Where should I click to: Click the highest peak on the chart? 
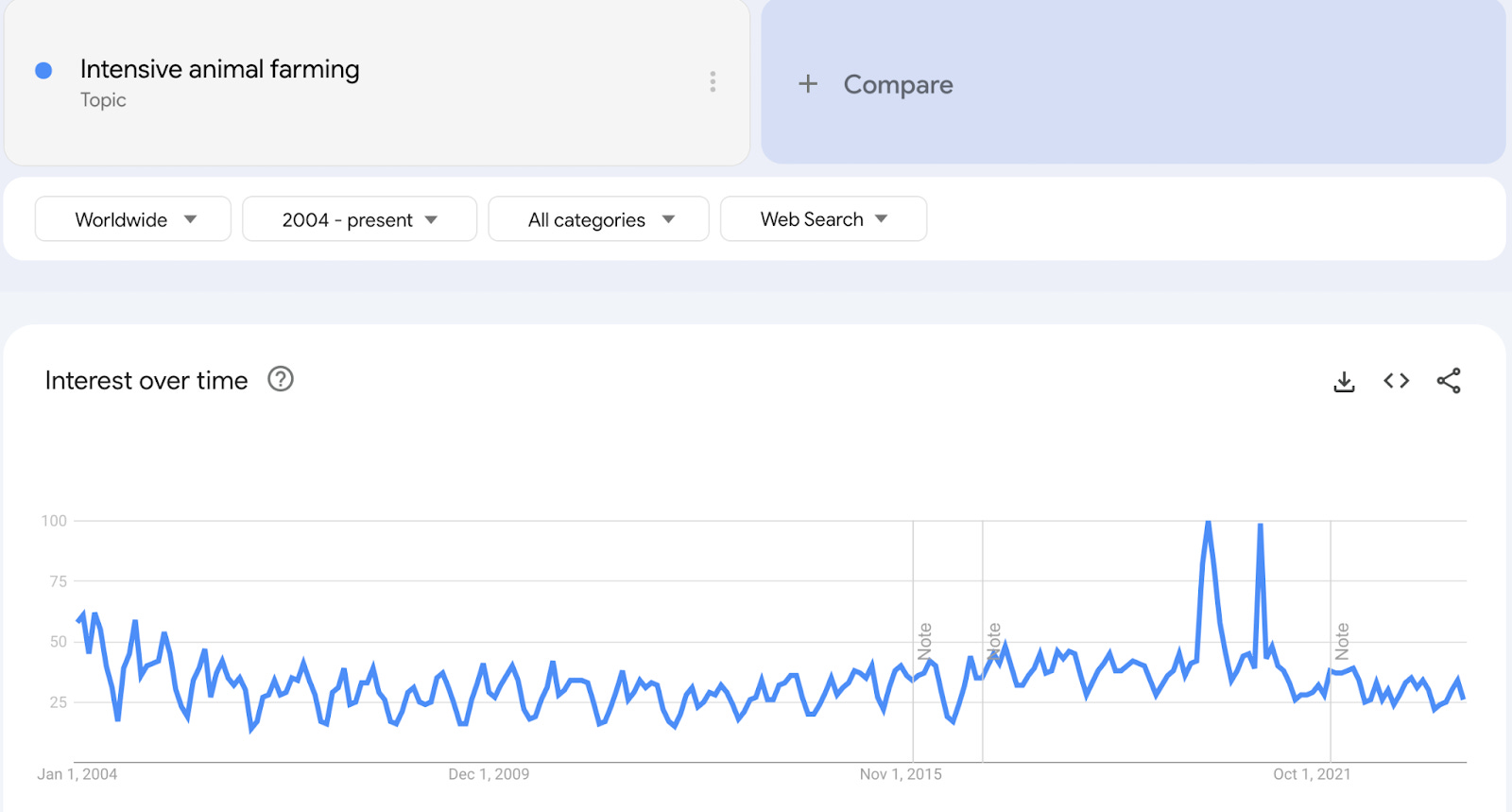click(1208, 522)
